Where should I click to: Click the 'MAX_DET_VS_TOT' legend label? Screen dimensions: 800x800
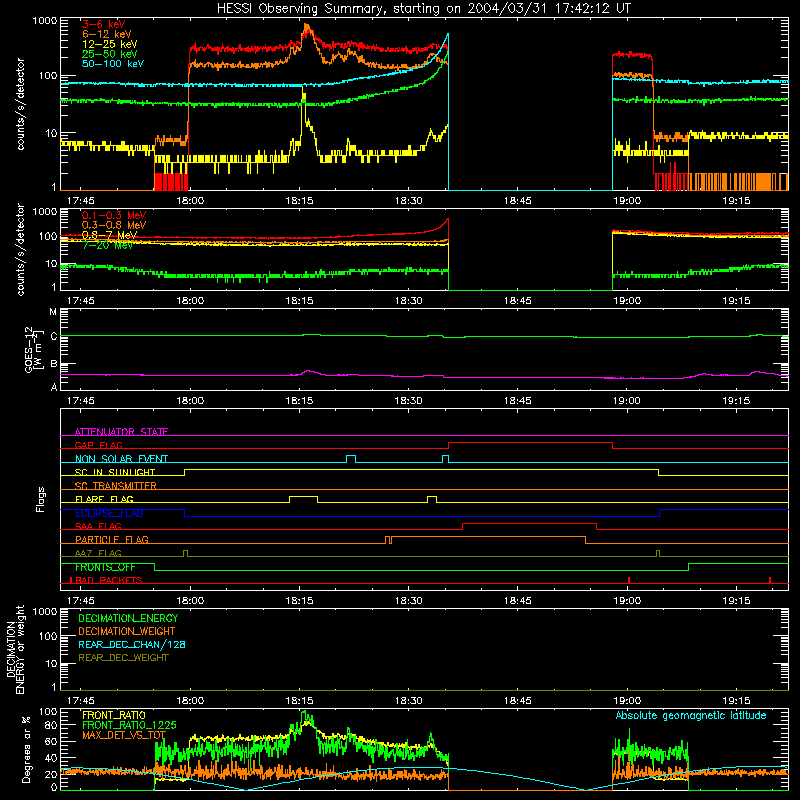point(124,735)
